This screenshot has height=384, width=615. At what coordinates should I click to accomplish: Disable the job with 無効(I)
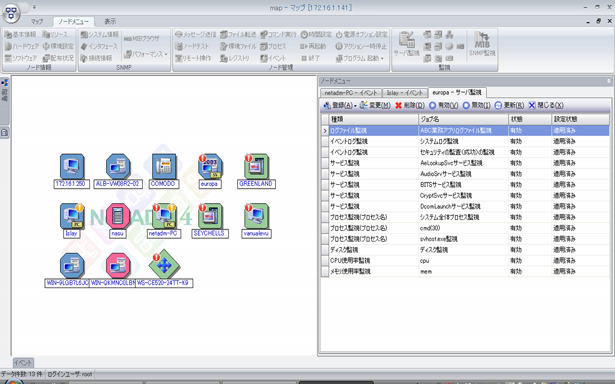[x=477, y=106]
